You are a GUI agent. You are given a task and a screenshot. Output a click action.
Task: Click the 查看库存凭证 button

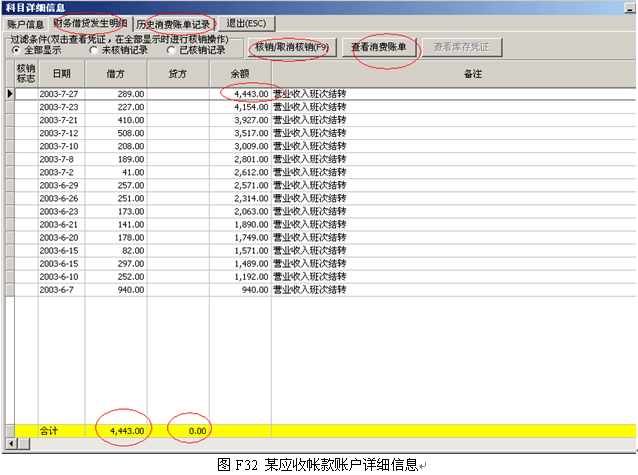[466, 47]
